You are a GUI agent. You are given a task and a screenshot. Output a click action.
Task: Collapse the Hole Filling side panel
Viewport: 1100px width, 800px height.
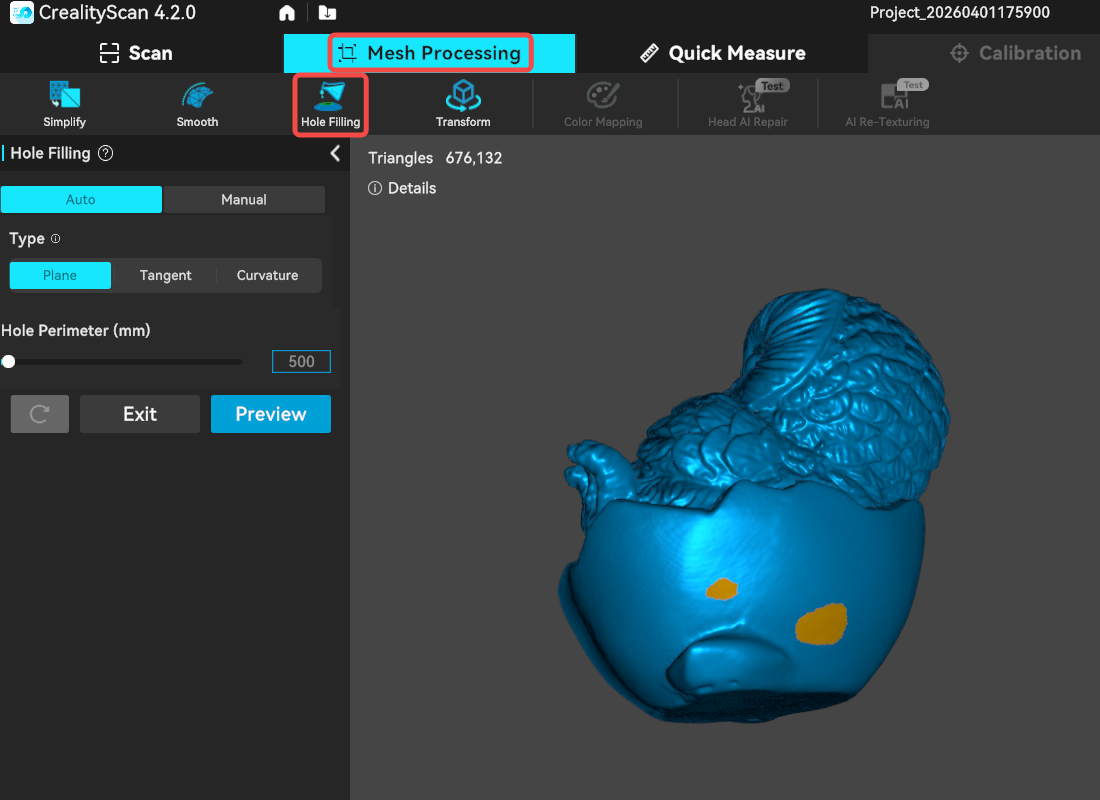pos(335,153)
